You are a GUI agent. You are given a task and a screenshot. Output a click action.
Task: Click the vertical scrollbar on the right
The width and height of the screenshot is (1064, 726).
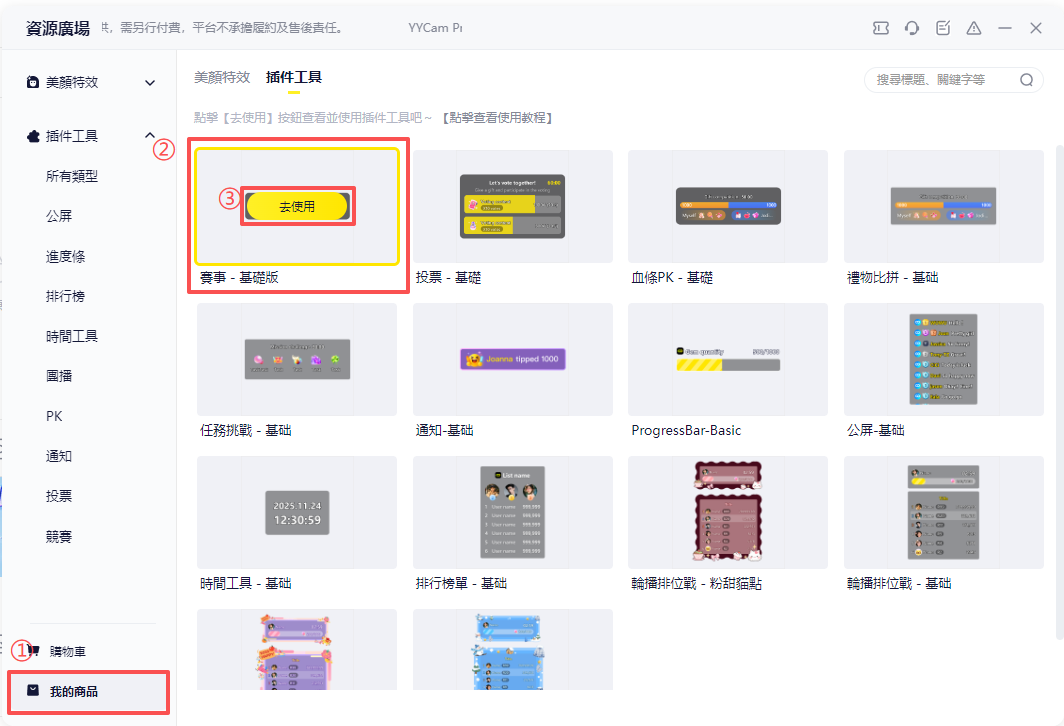pos(1059,391)
